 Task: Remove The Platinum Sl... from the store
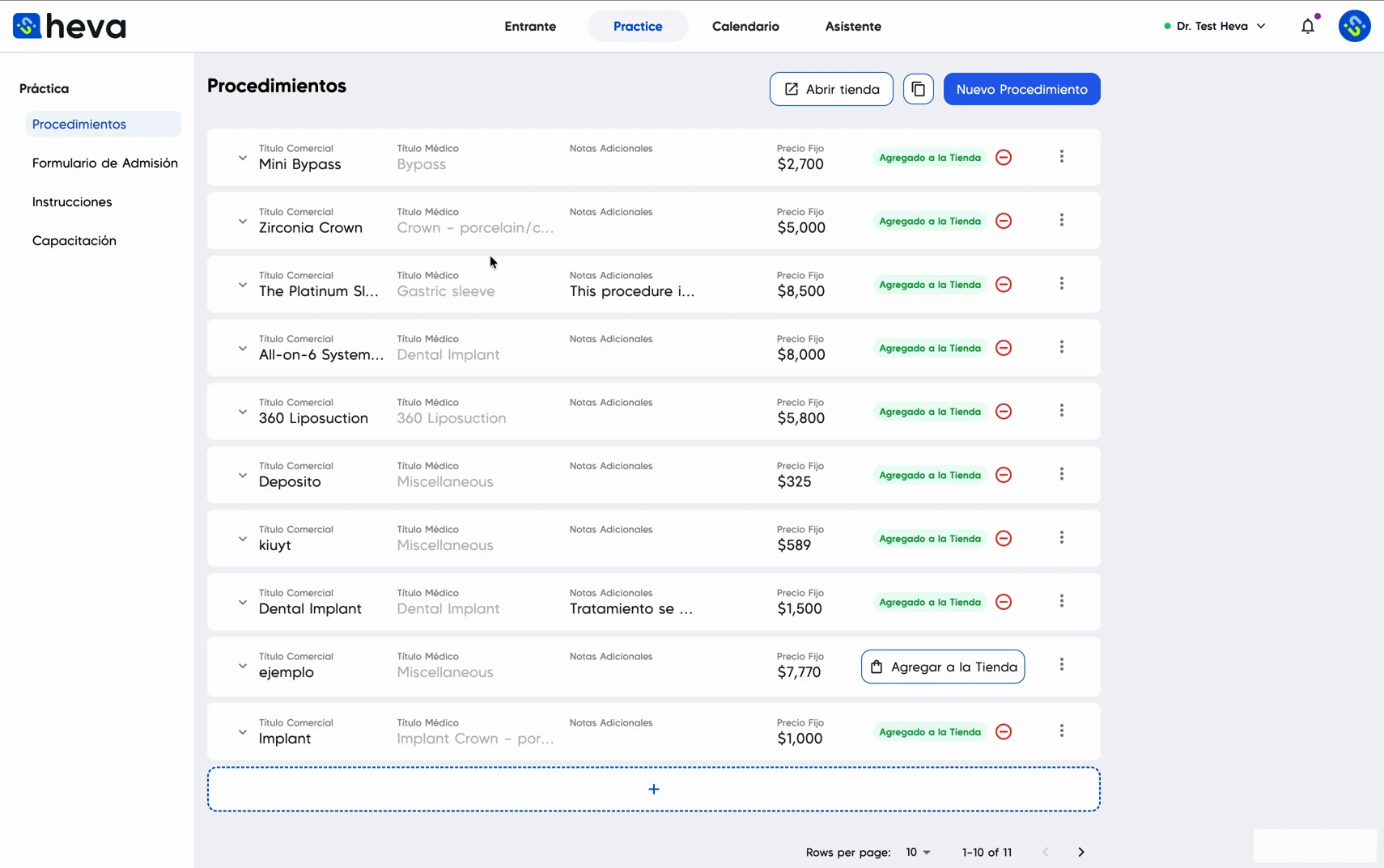point(1004,284)
